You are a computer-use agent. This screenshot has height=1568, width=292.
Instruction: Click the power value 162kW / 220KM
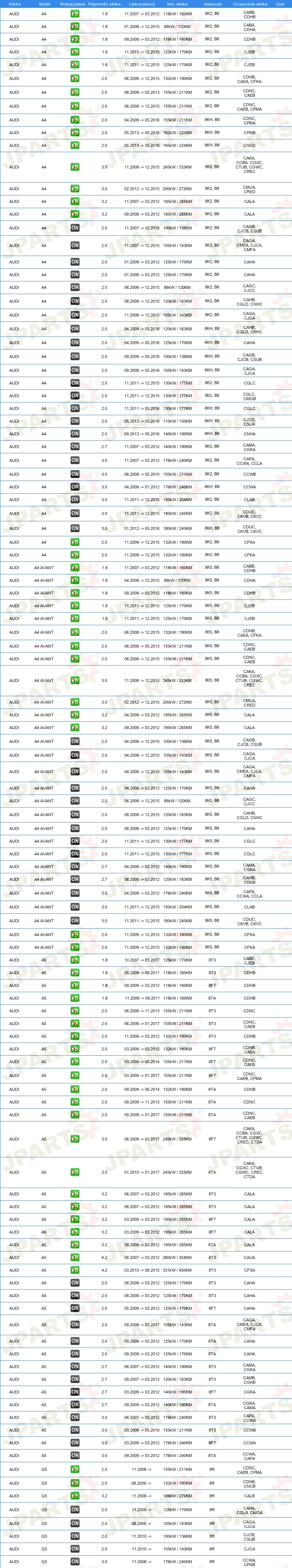click(x=177, y=133)
